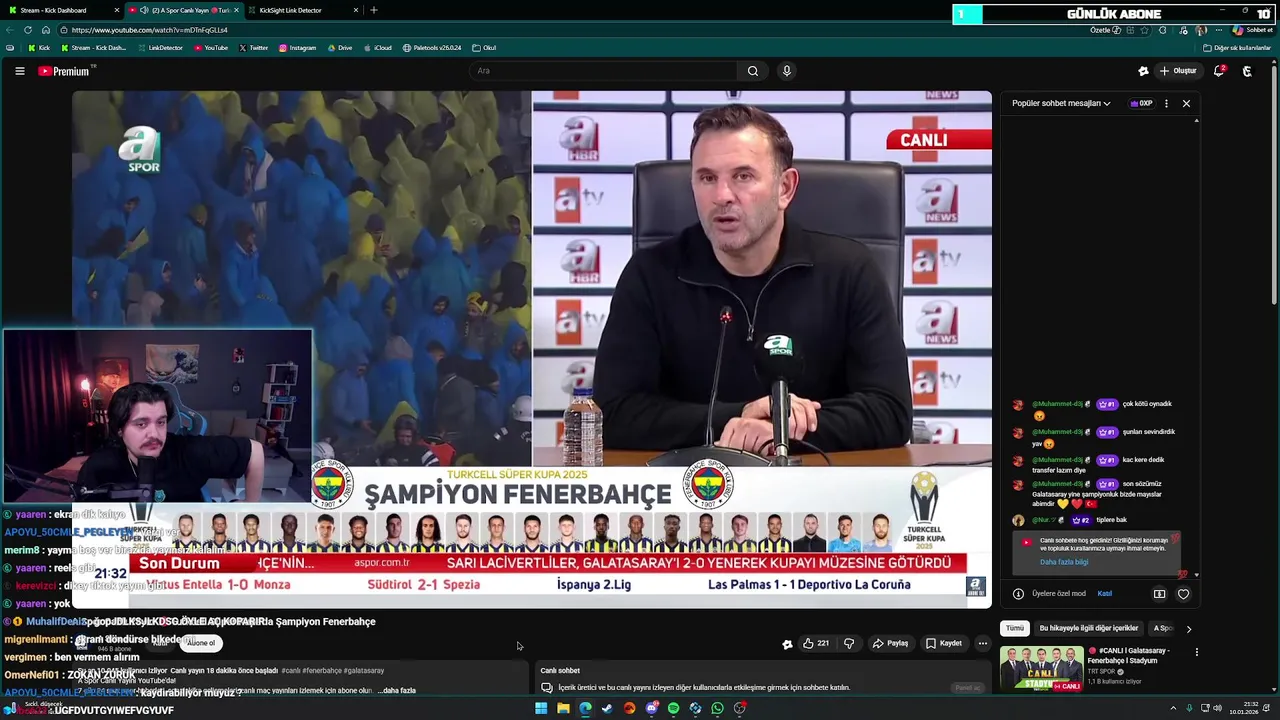The image size is (1280, 720).
Task: Open iCloud bookmark
Action: pos(377,48)
